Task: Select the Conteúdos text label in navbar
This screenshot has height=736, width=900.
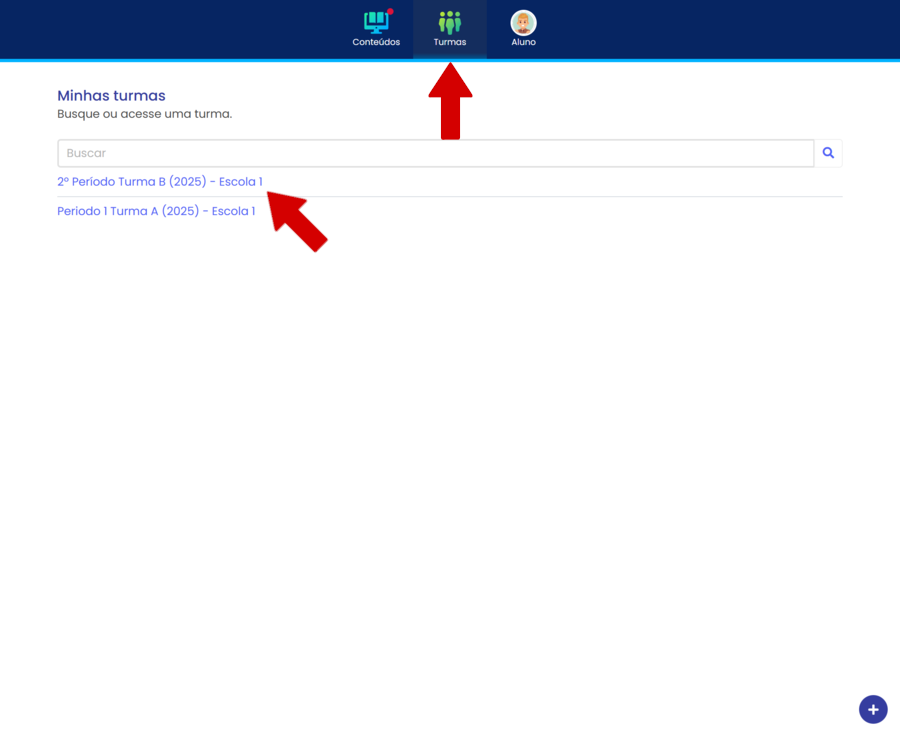Action: tap(376, 42)
